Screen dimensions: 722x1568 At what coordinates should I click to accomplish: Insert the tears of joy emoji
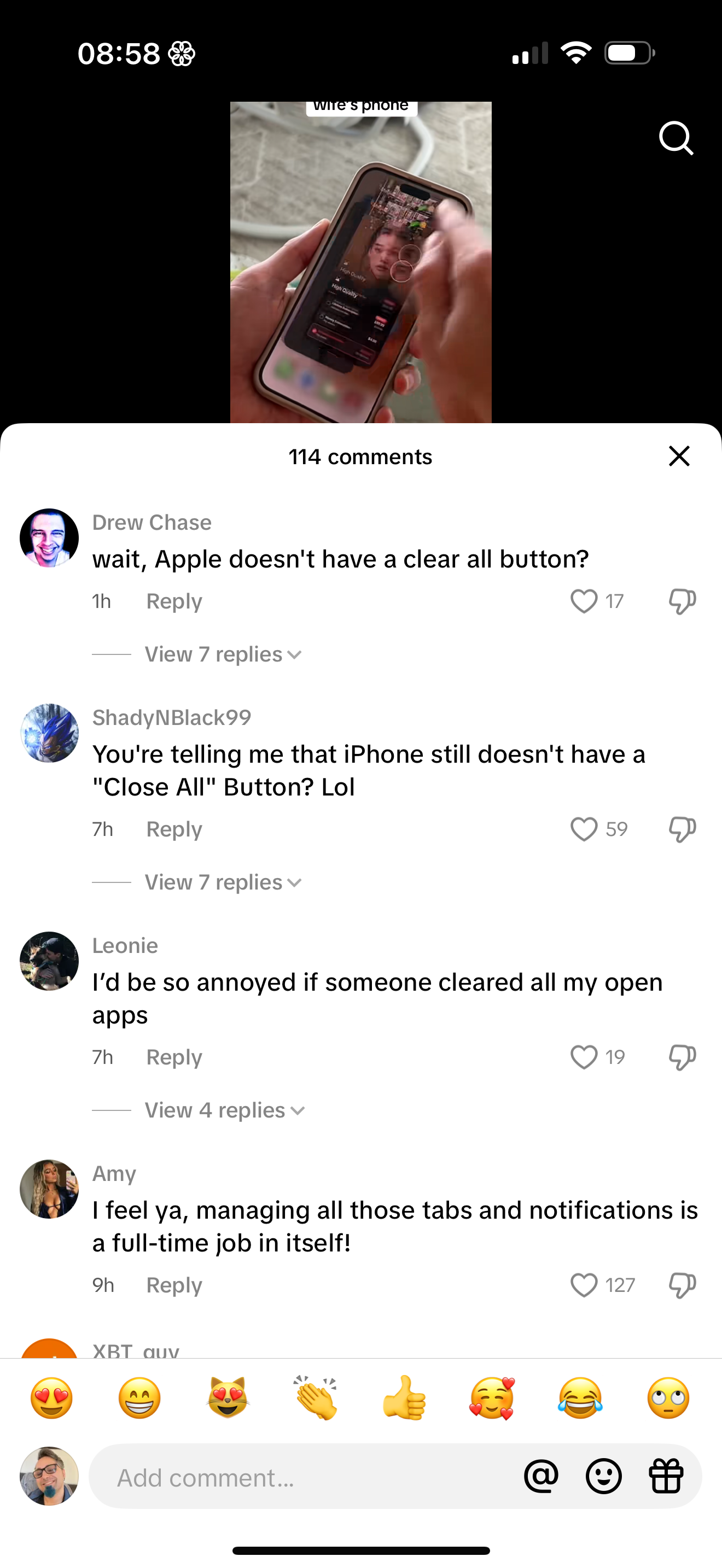(580, 1398)
